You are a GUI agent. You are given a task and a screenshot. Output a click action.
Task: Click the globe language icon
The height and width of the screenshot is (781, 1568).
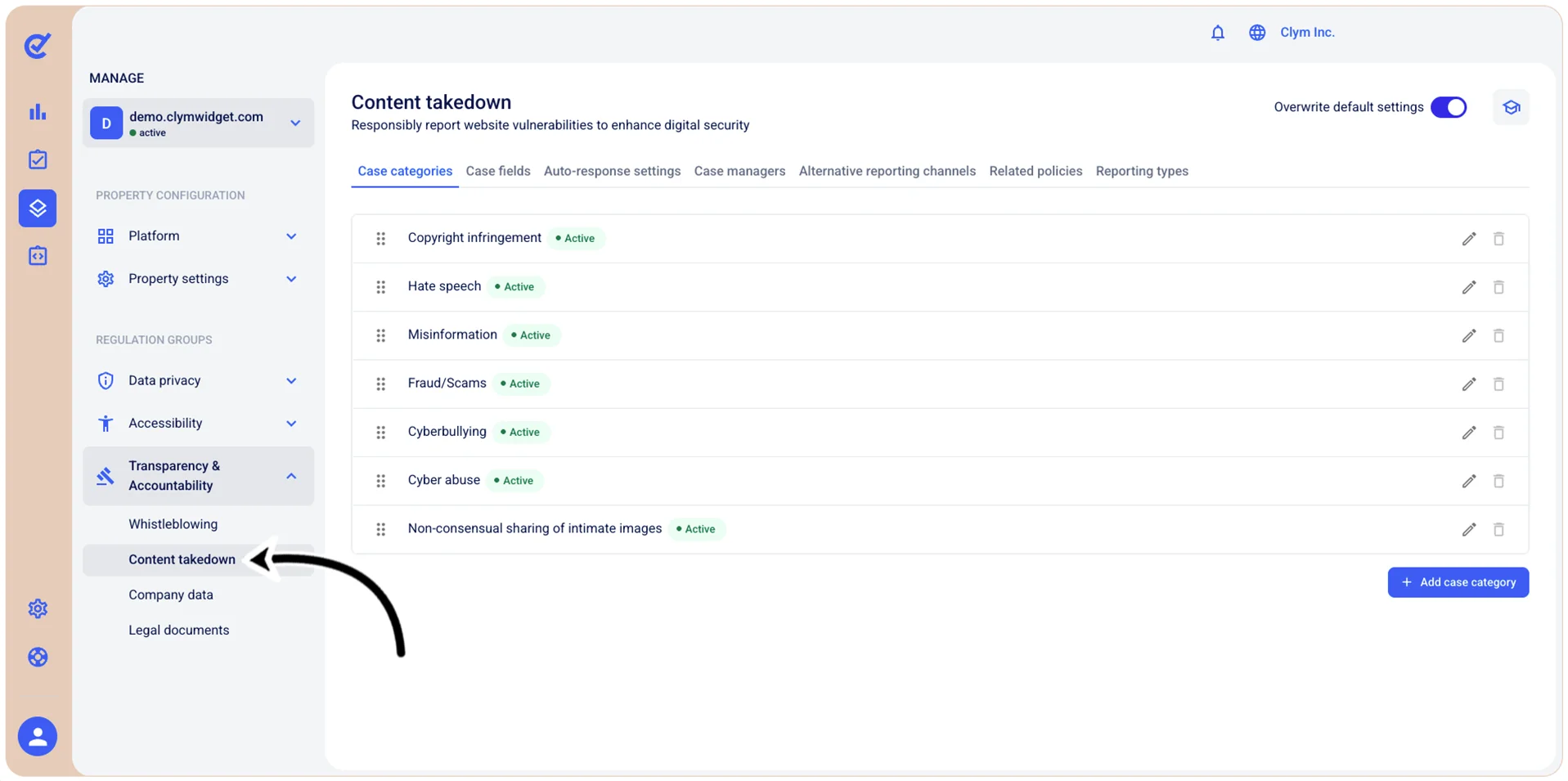[1256, 33]
